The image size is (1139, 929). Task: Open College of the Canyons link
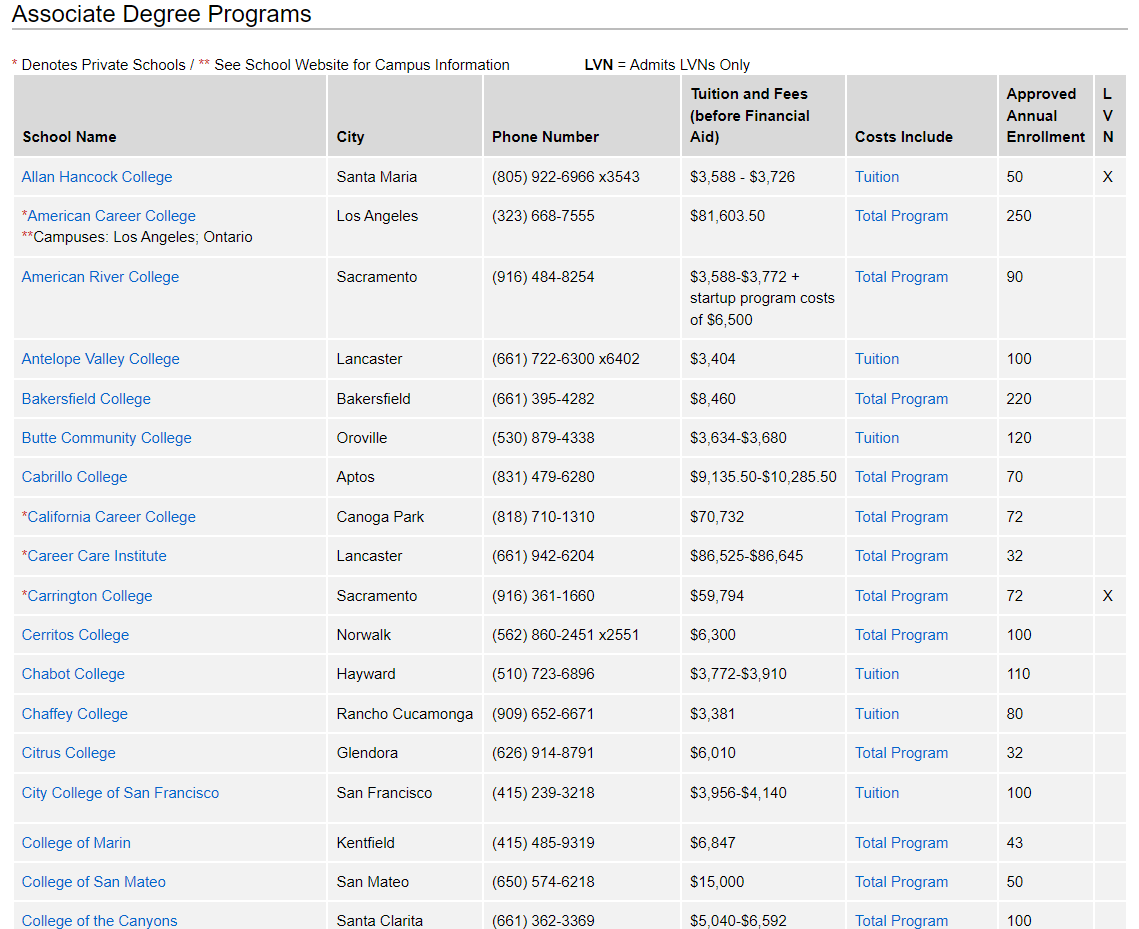99,920
